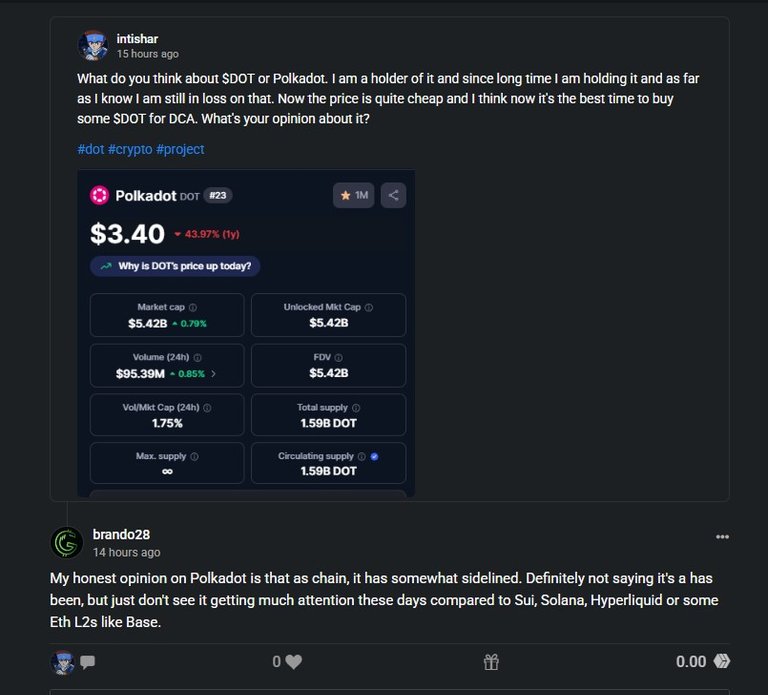This screenshot has width=768, height=695.
Task: Open the intishar username link
Action: 137,39
